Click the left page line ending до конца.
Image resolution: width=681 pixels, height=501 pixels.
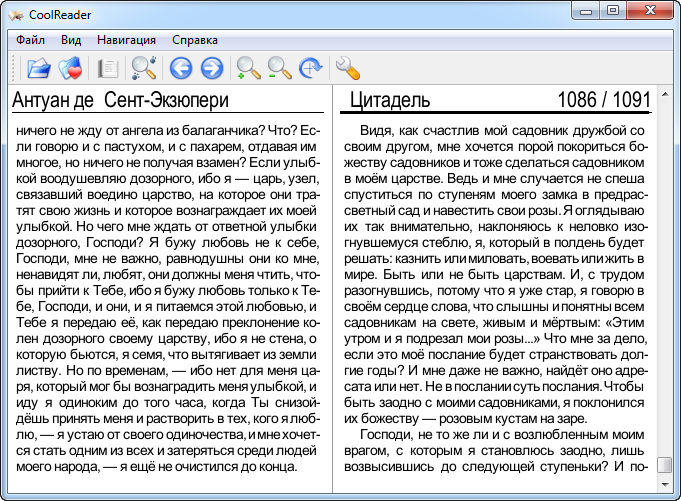click(157, 467)
